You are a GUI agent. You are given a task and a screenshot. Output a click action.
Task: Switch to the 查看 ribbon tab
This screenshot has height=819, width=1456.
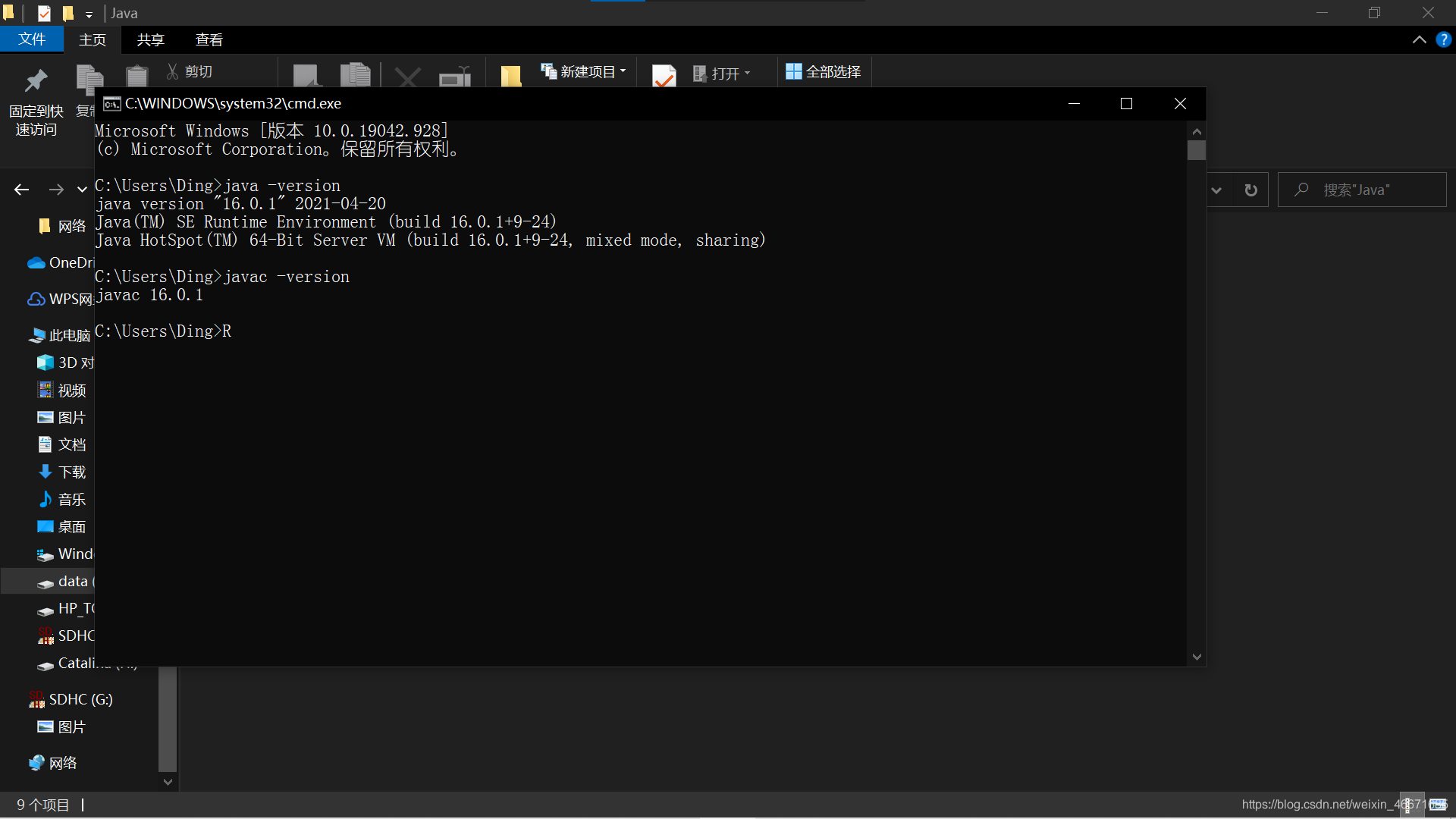pos(209,39)
